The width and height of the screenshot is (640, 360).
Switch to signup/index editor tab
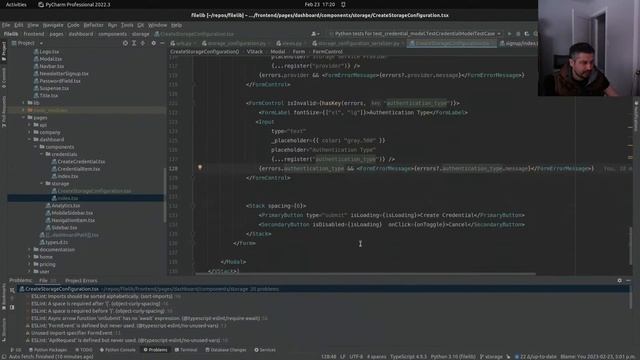tap(518, 43)
